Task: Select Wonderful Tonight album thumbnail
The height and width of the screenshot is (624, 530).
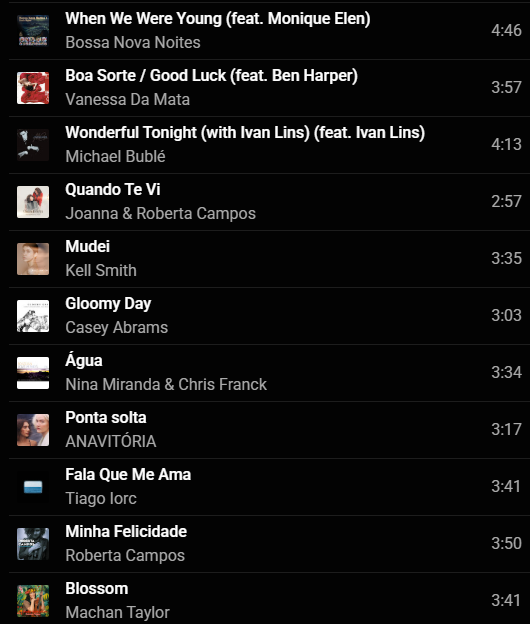Action: pyautogui.click(x=33, y=144)
